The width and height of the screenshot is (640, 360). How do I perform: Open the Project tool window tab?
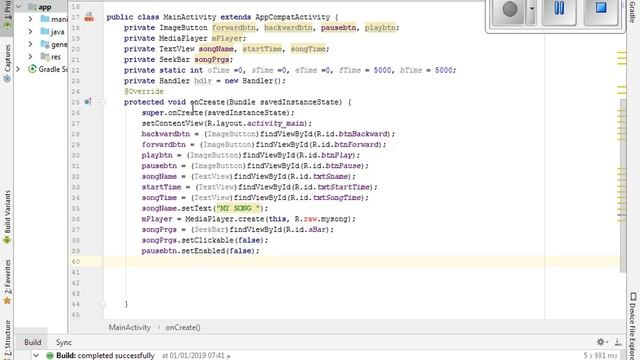click(x=7, y=14)
